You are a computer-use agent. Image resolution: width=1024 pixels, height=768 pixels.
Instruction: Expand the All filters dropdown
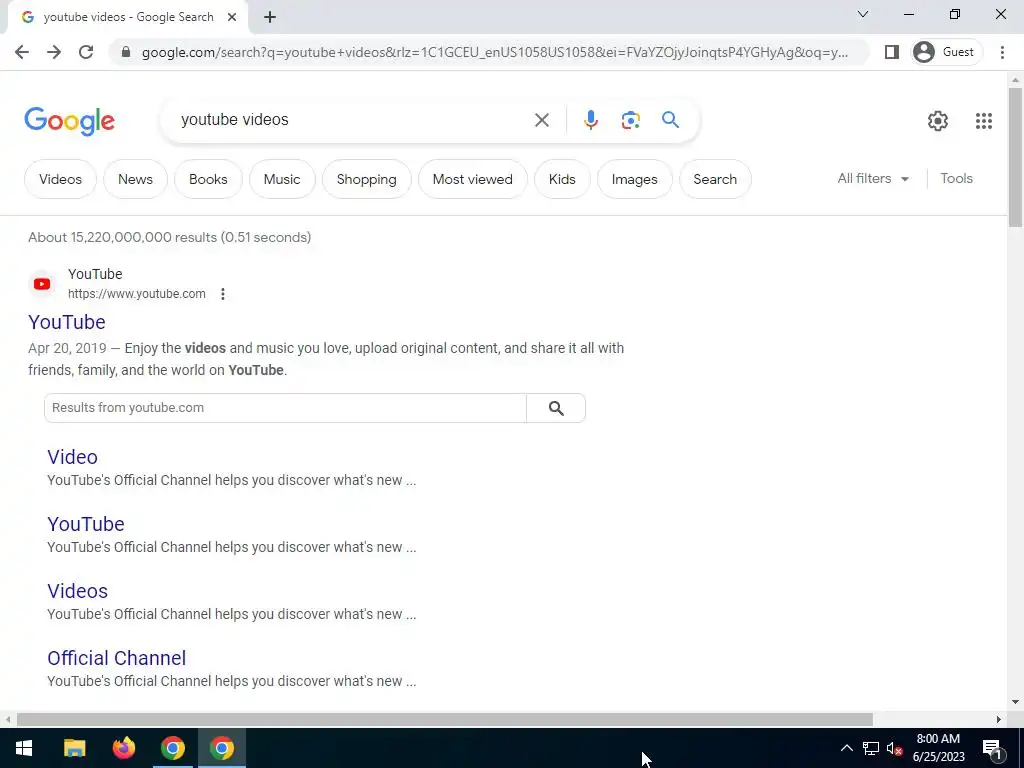(x=873, y=178)
